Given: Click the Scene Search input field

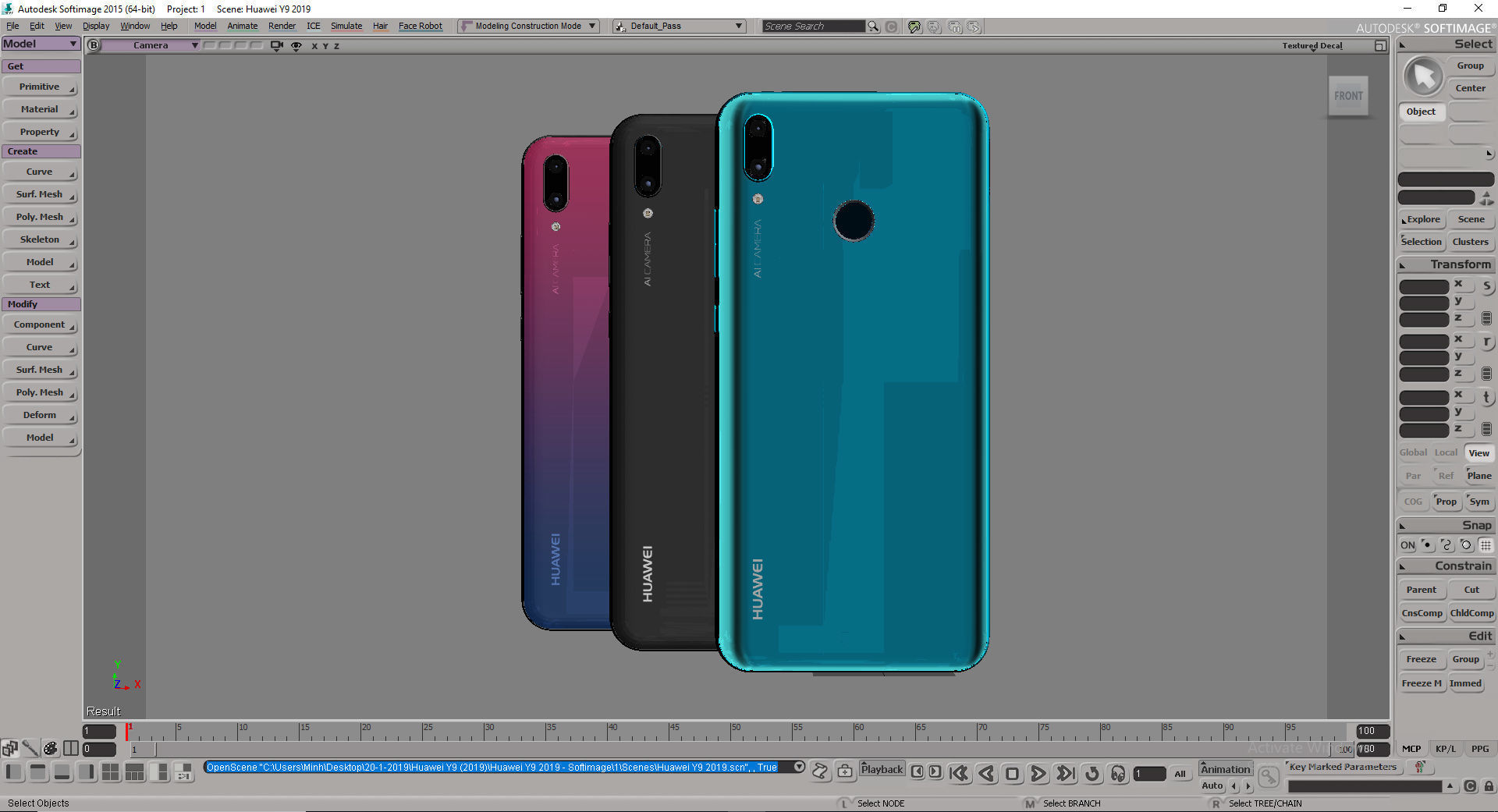Looking at the screenshot, I should coord(813,27).
